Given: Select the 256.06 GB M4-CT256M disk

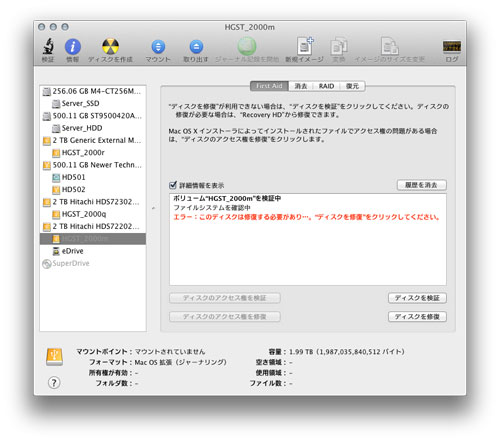Looking at the screenshot, I should [93, 91].
